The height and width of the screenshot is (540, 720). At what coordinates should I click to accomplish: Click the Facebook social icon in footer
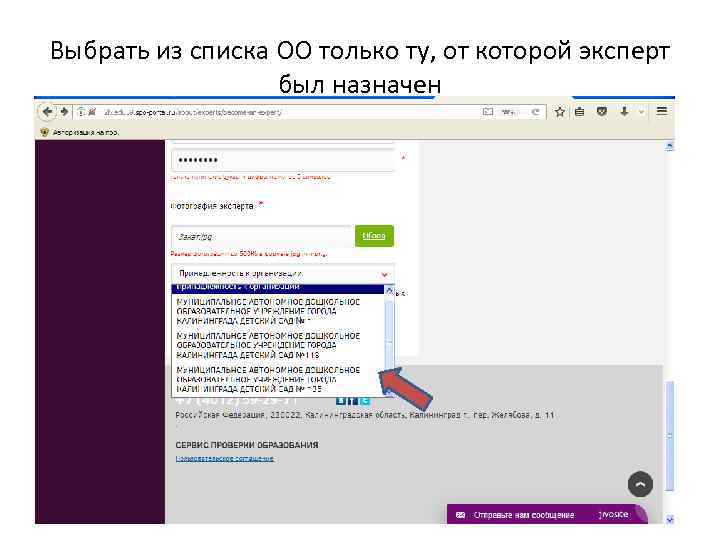point(352,400)
